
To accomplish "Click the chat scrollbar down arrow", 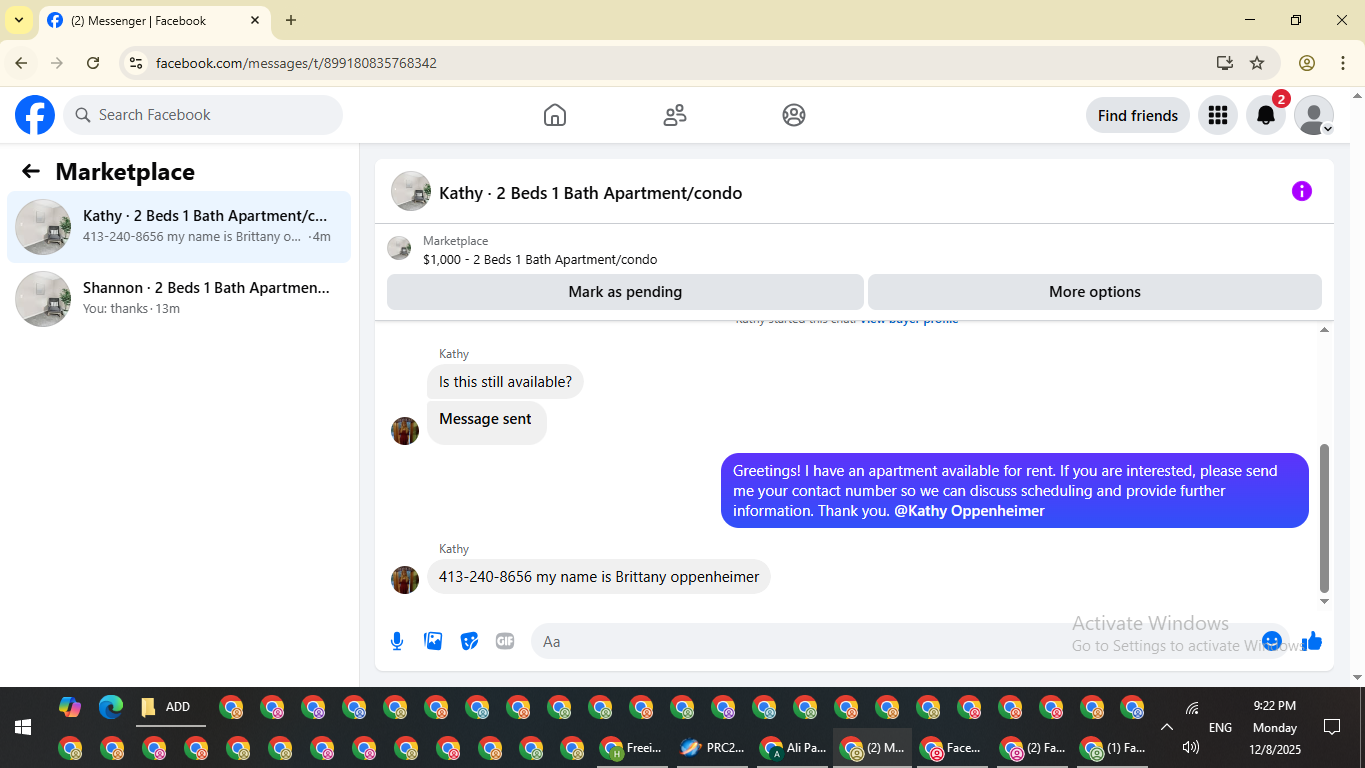I will click(x=1325, y=601).
